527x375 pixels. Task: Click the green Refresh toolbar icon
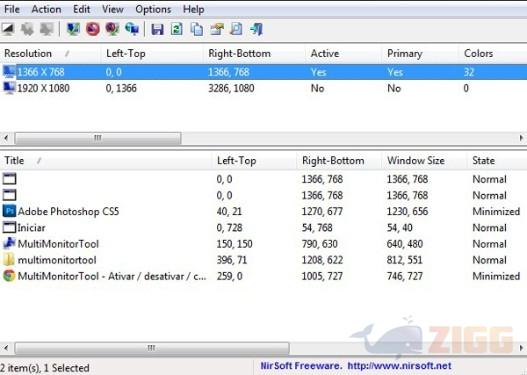tap(177, 29)
